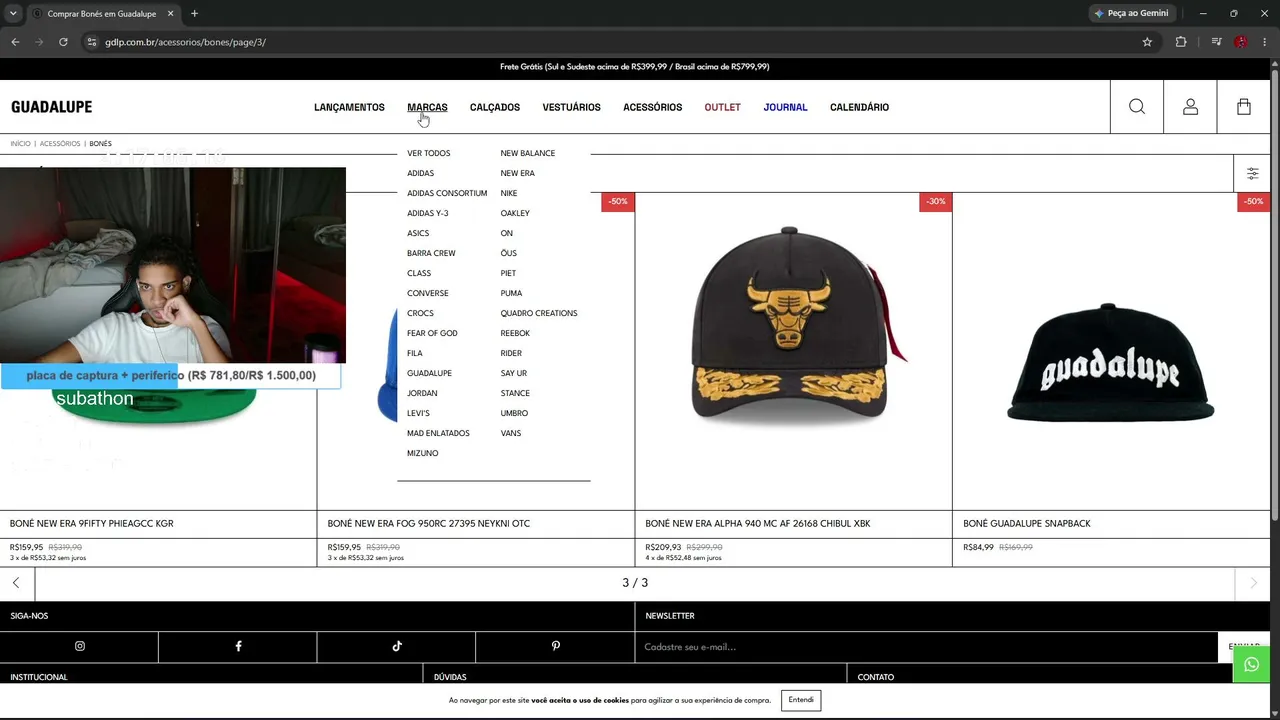The image size is (1280, 720).
Task: Close the Comprar Bonés em Guadalupe tab
Action: [x=171, y=13]
